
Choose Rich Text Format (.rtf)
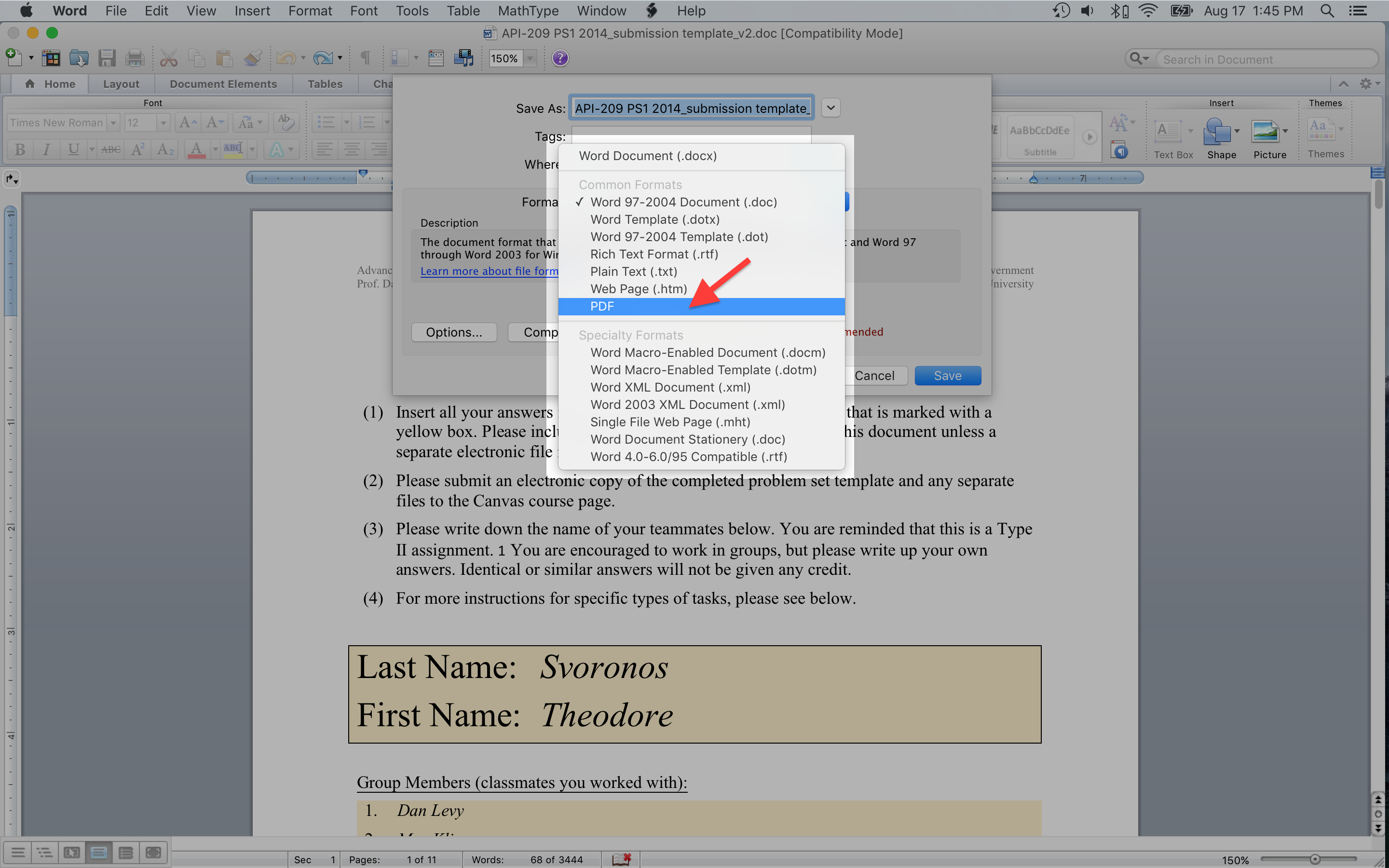pyautogui.click(x=701, y=254)
